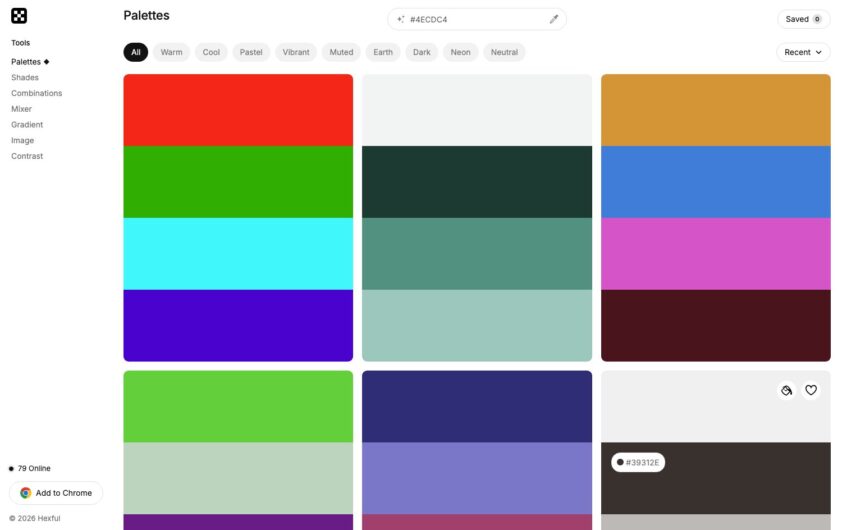
Task: Click the paint swatch icon on gray palette
Action: click(x=786, y=390)
